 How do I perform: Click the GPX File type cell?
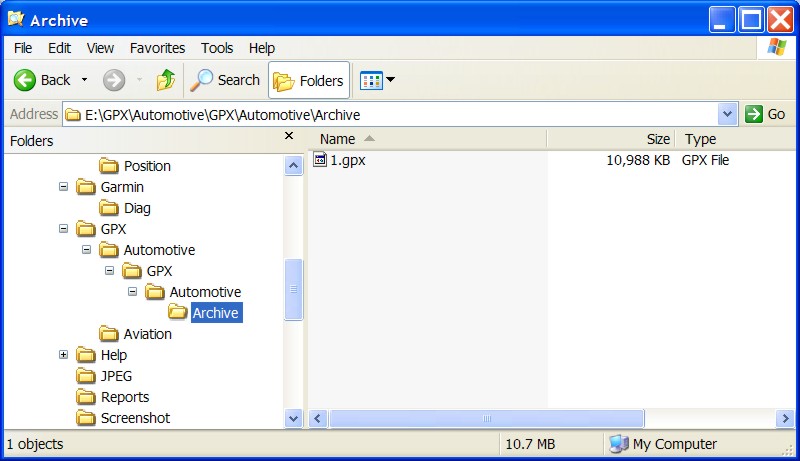click(705, 160)
